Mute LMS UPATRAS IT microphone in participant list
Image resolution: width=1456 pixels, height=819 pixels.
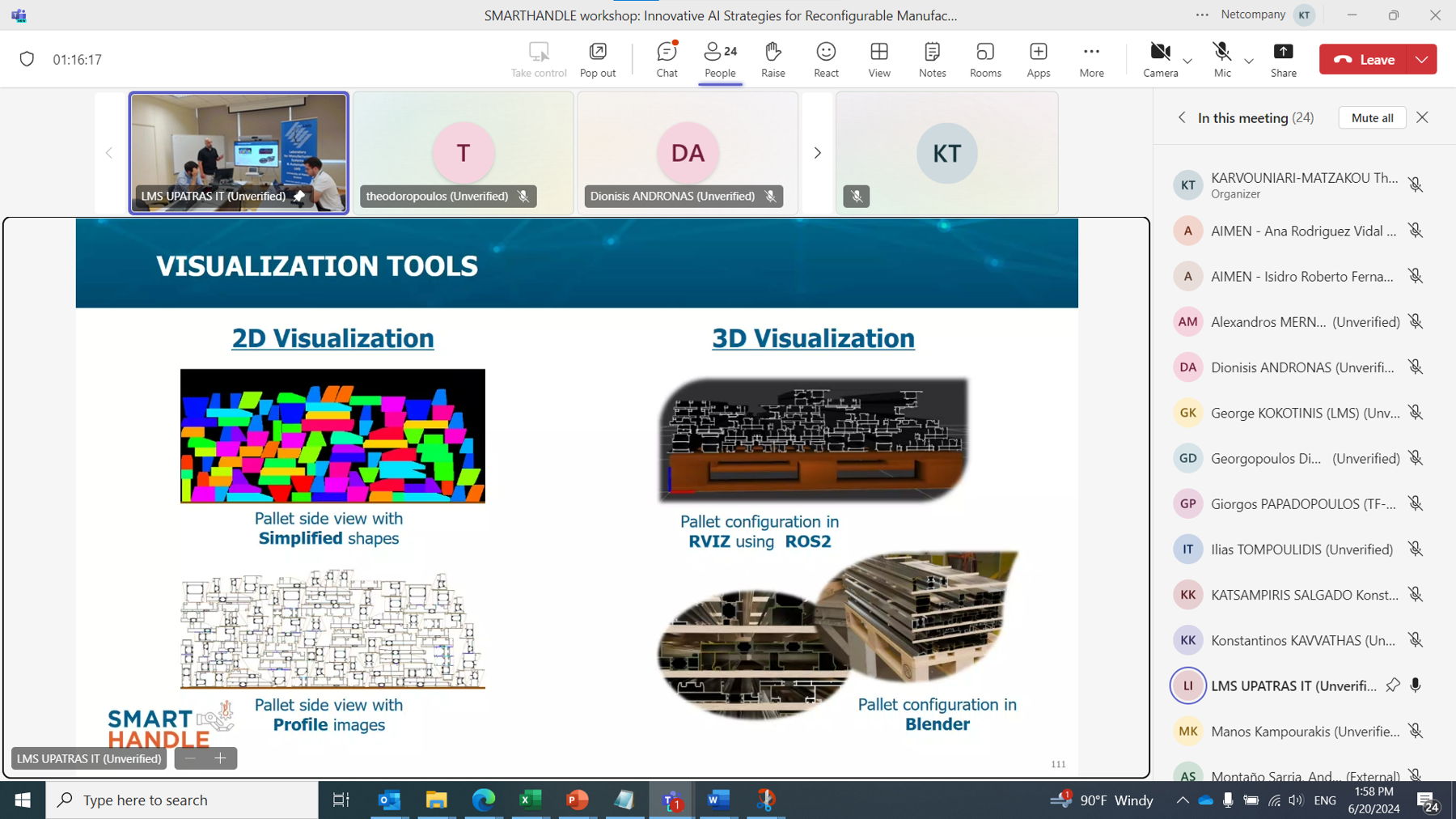click(1416, 685)
